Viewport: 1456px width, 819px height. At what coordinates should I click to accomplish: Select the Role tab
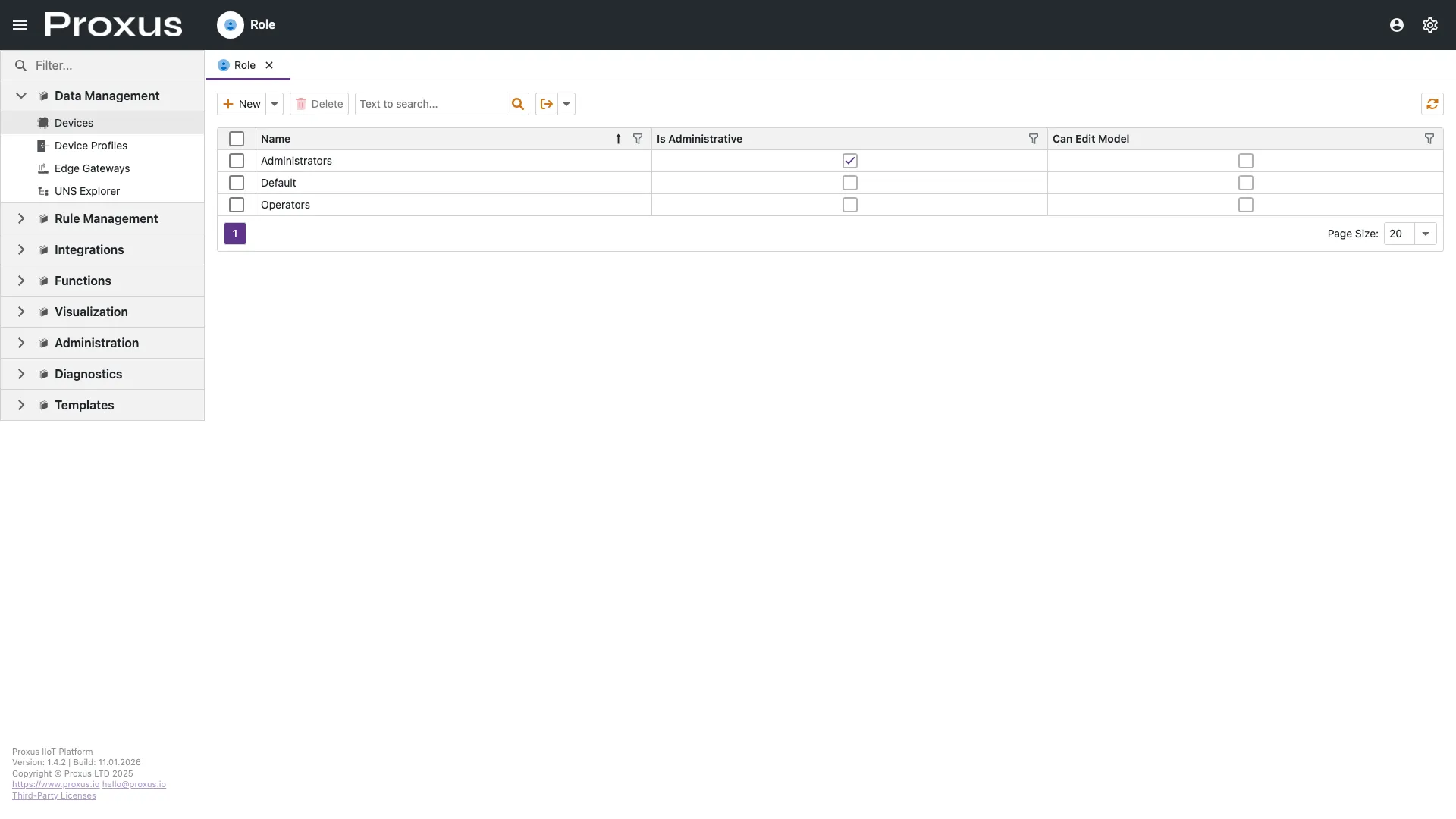click(244, 65)
